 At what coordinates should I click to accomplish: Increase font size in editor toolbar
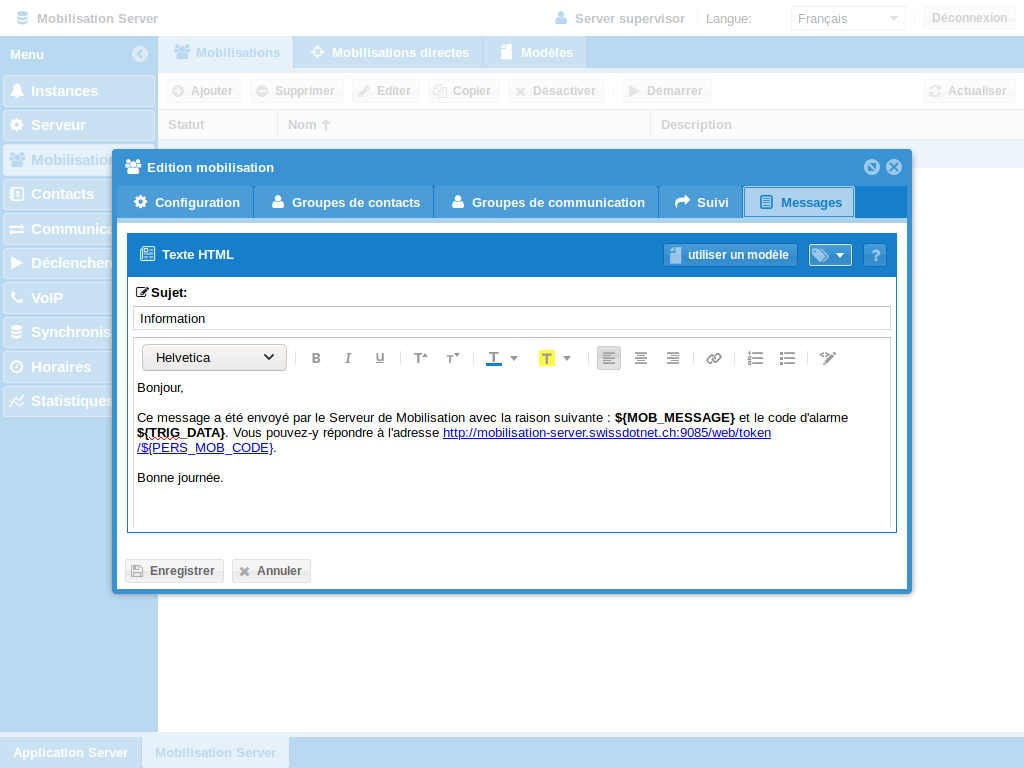(x=421, y=358)
